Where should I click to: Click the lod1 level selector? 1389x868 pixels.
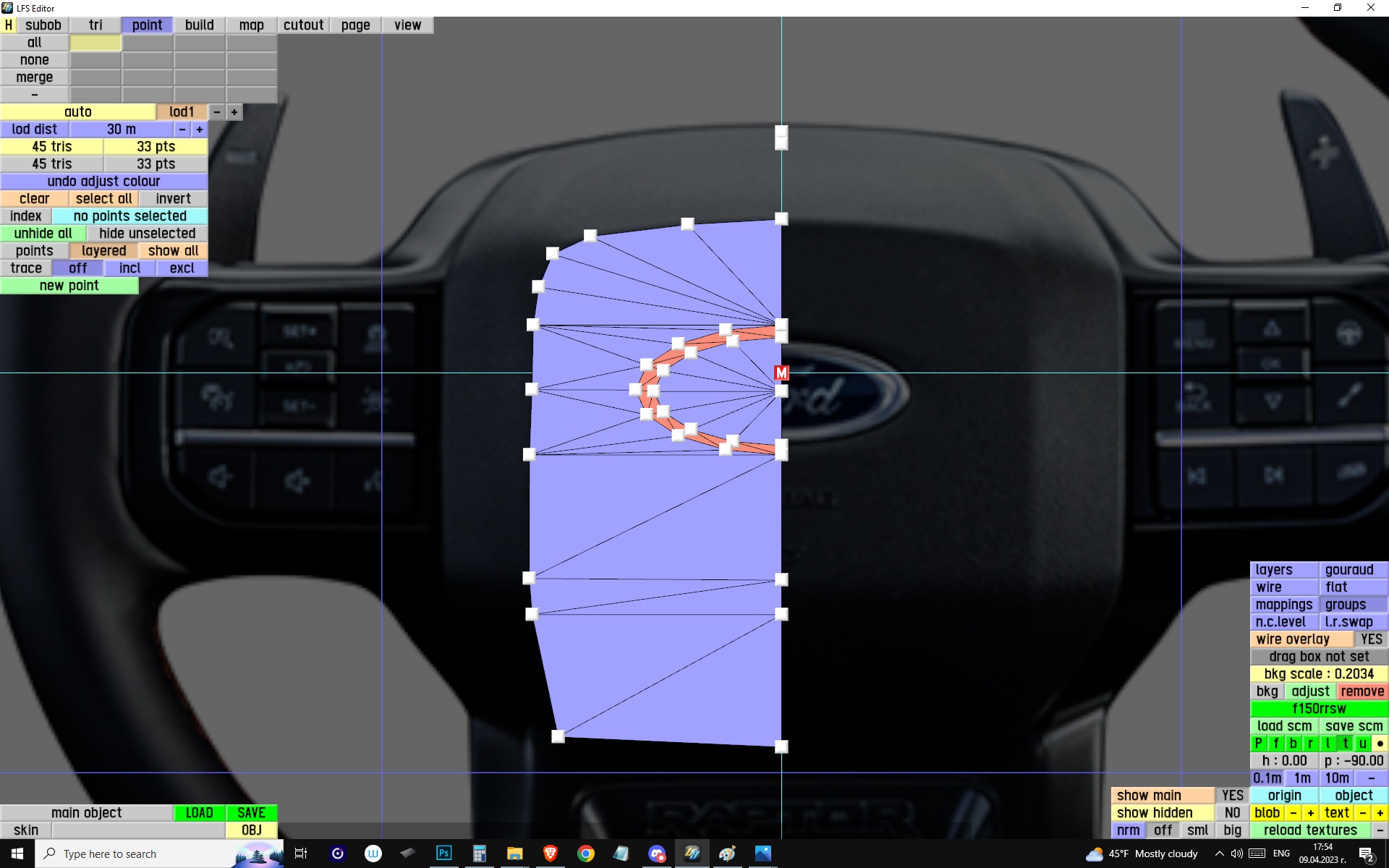point(182,112)
